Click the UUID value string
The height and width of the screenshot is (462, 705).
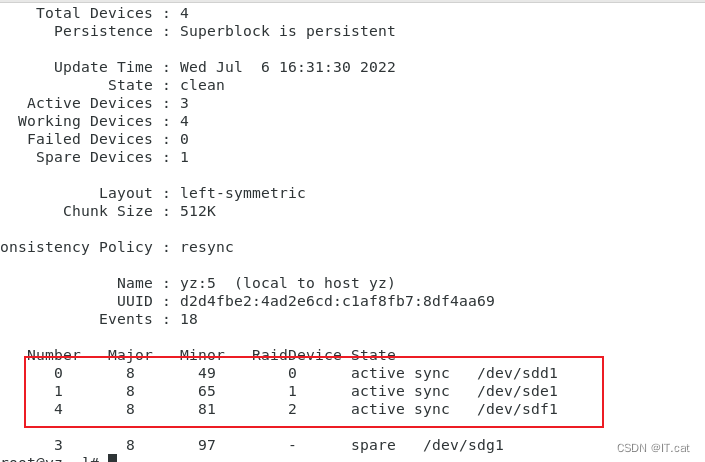tap(337, 301)
